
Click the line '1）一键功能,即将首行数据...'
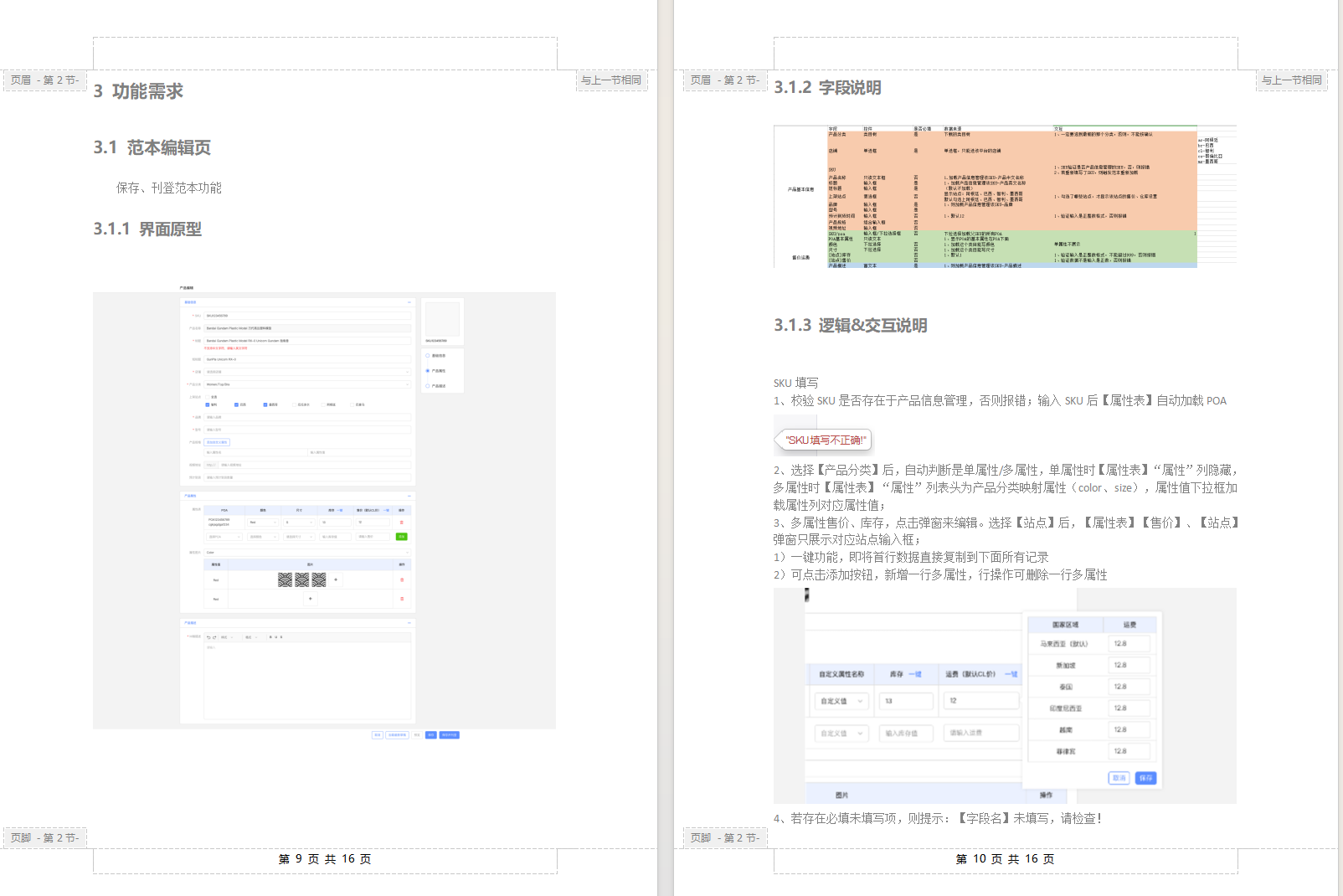click(911, 557)
